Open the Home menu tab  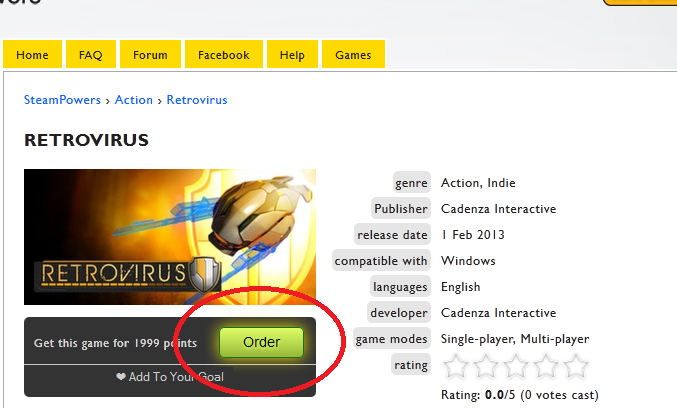tap(32, 54)
